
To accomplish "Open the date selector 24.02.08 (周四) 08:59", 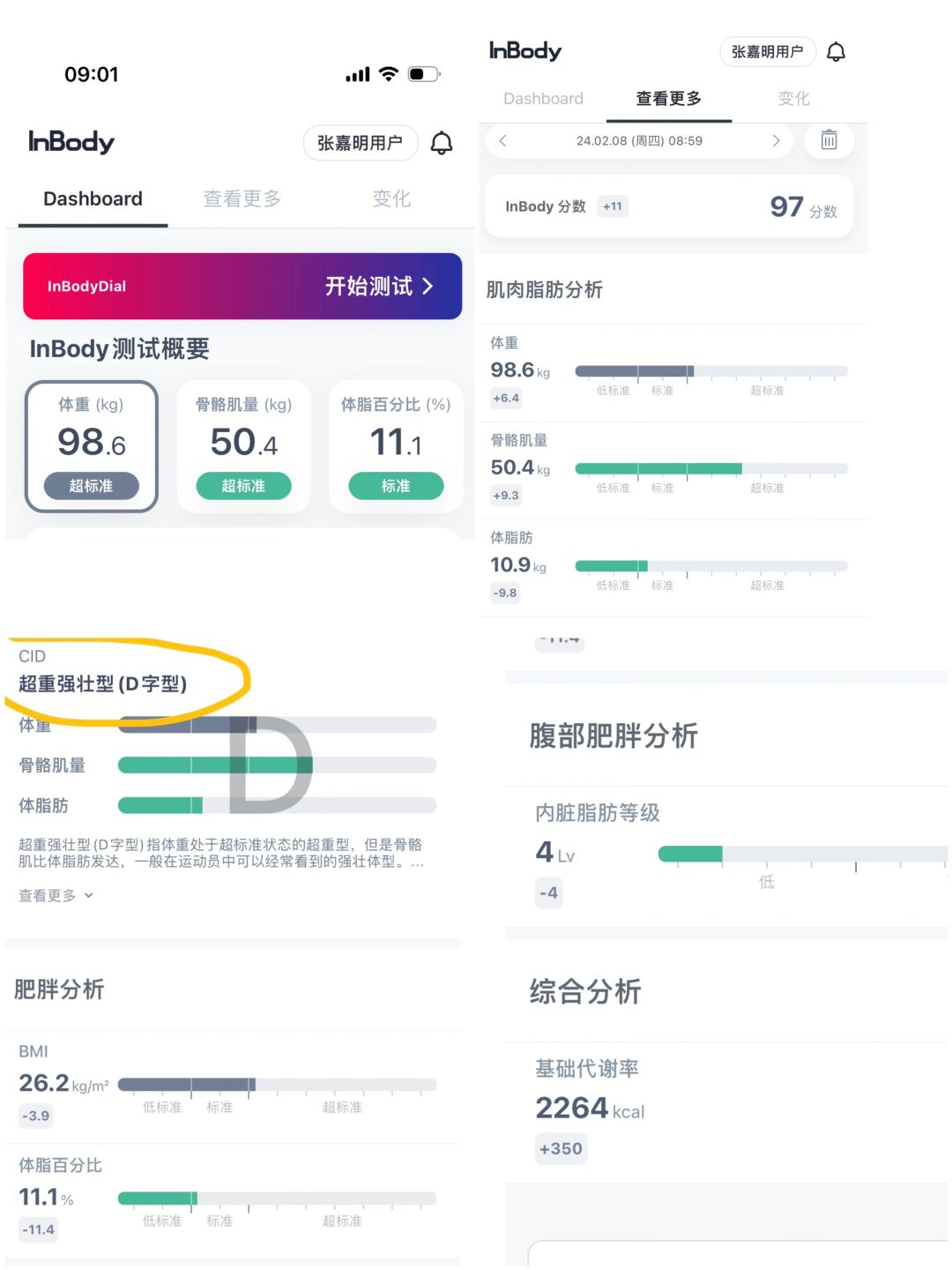I will tap(639, 140).
